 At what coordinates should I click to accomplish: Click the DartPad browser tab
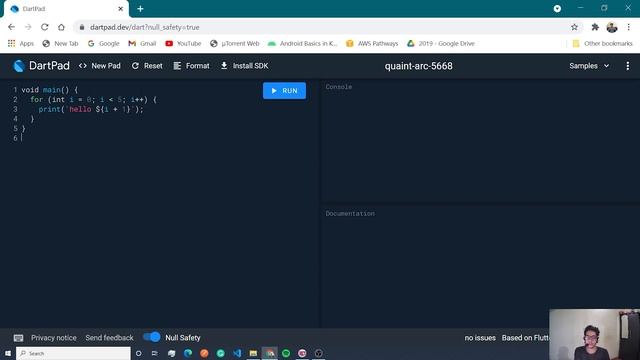(x=65, y=9)
